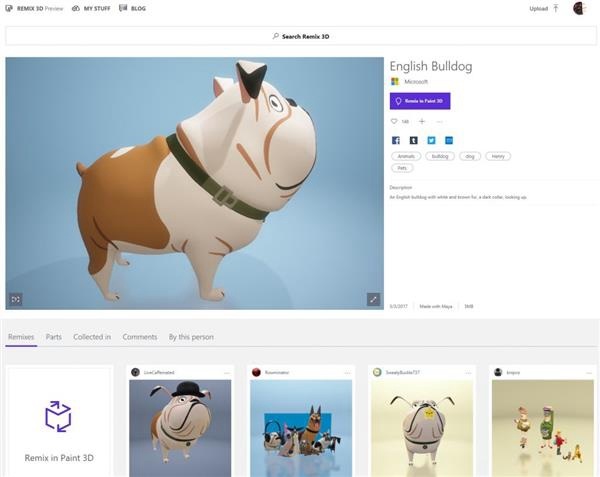This screenshot has width=600, height=477.
Task: Open the Blog page
Action: coord(132,8)
